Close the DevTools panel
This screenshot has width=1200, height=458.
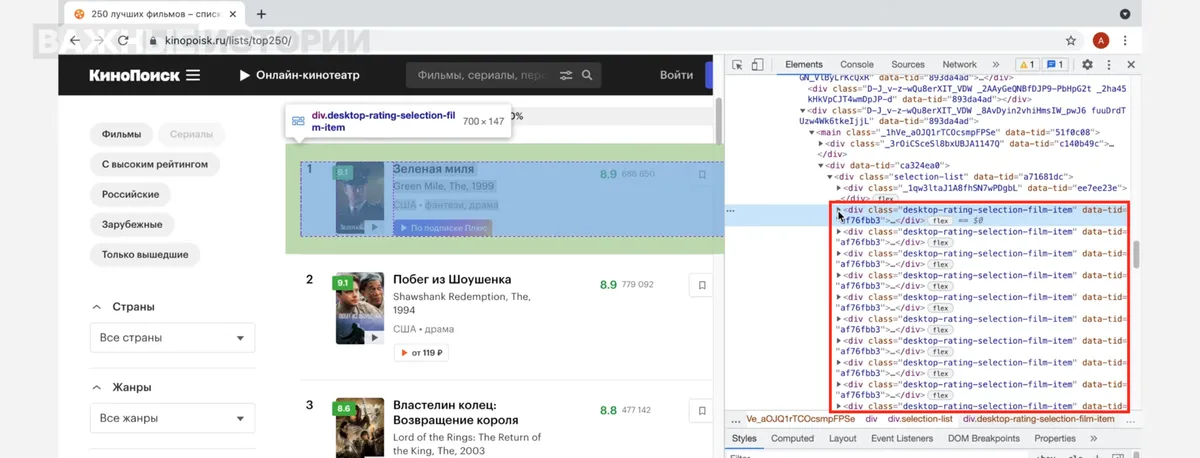pos(1131,64)
